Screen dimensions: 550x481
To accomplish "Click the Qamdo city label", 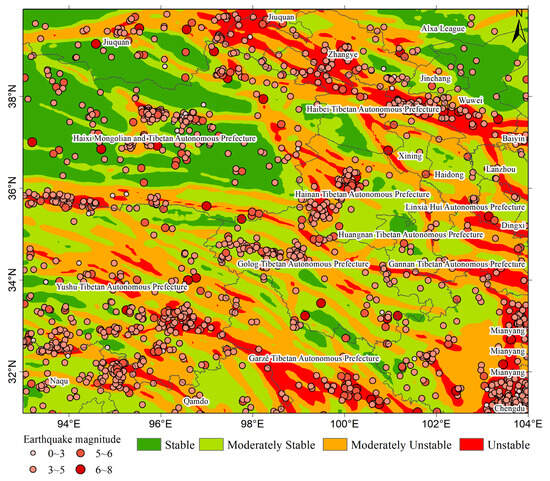I will pos(196,401).
